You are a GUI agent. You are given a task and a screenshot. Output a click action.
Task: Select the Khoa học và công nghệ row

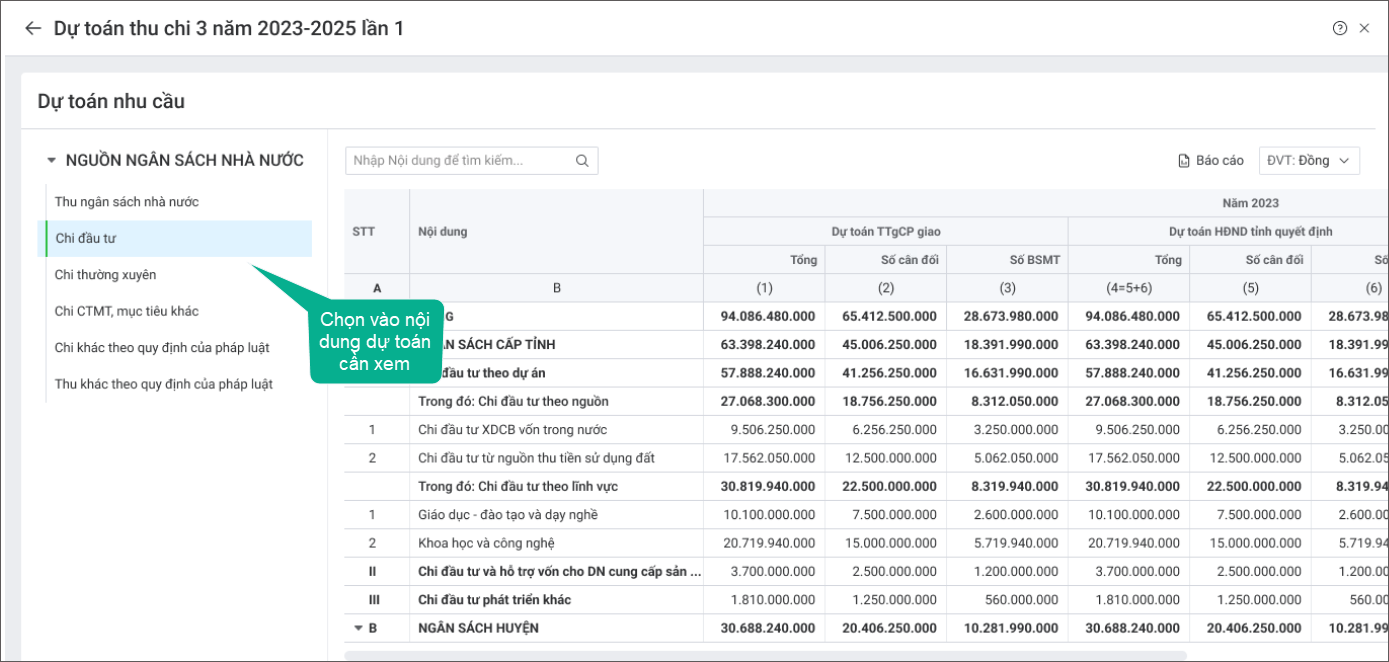(x=486, y=543)
